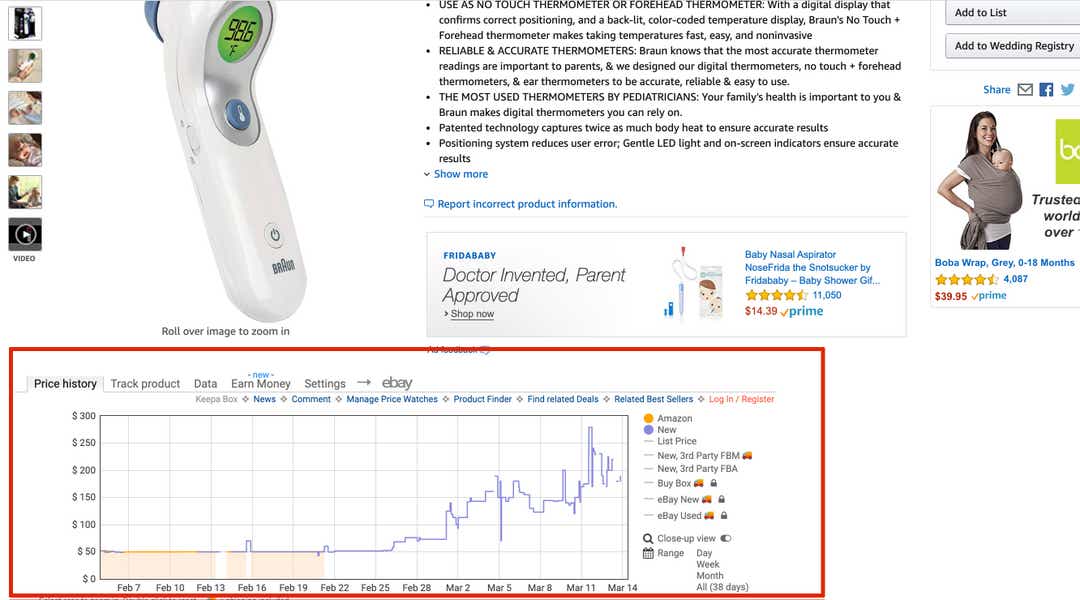Toggle the Amazon price series in legend
The height and width of the screenshot is (600, 1080).
click(667, 418)
